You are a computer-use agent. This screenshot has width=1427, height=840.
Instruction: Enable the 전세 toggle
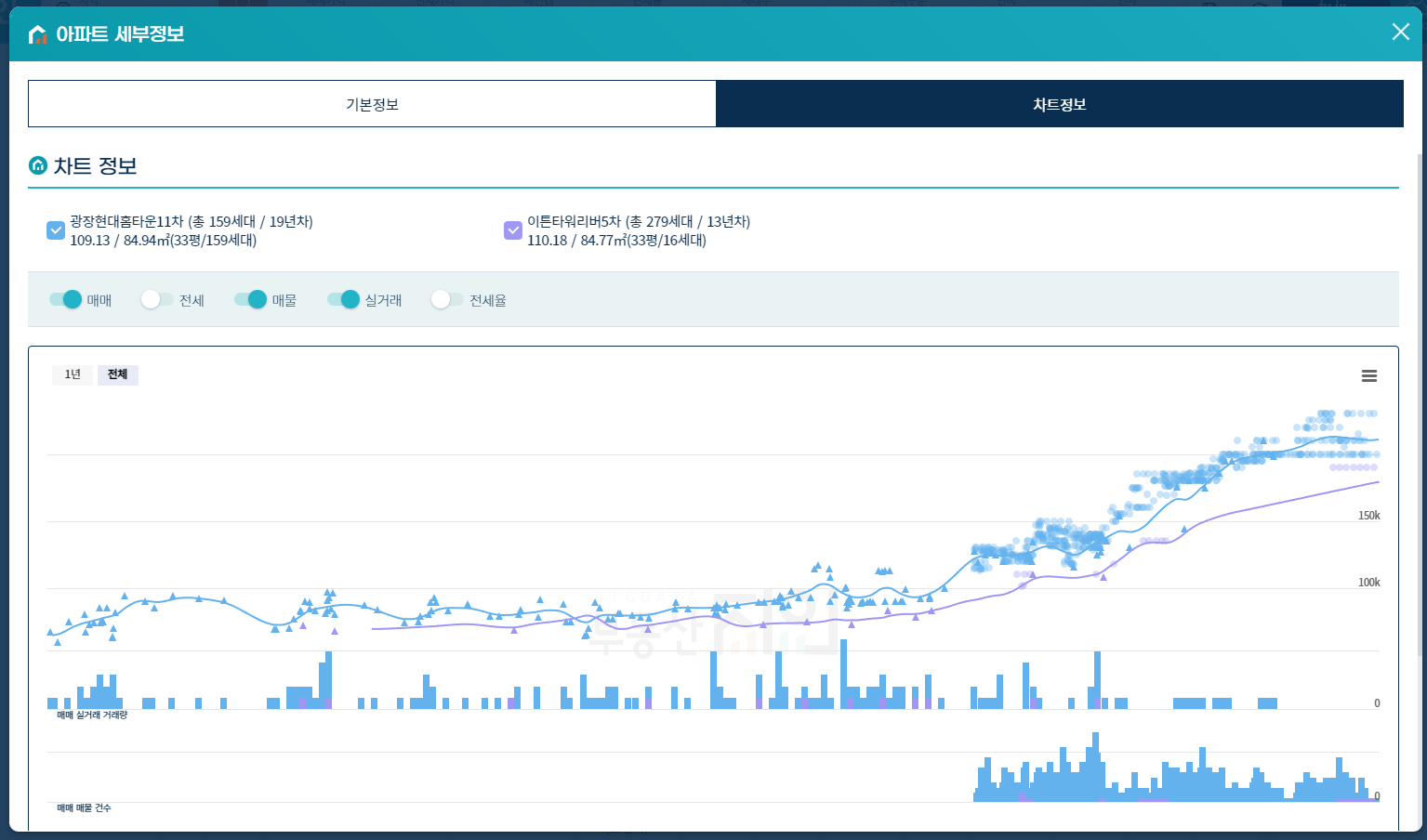157,299
